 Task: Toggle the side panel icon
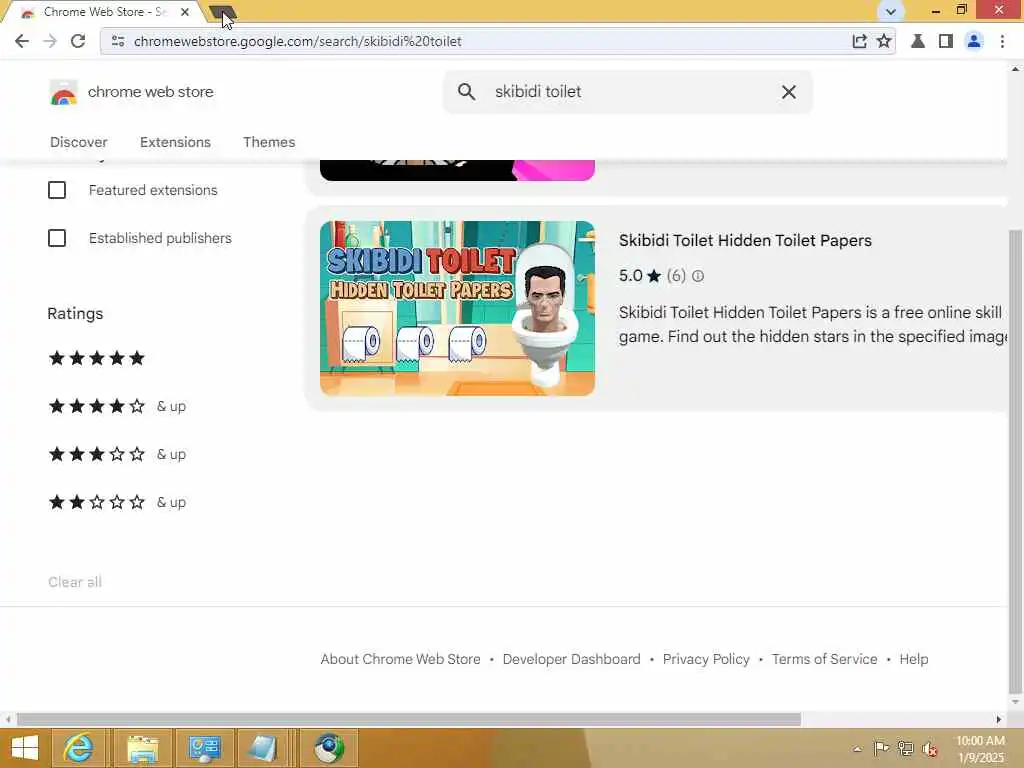coord(946,41)
